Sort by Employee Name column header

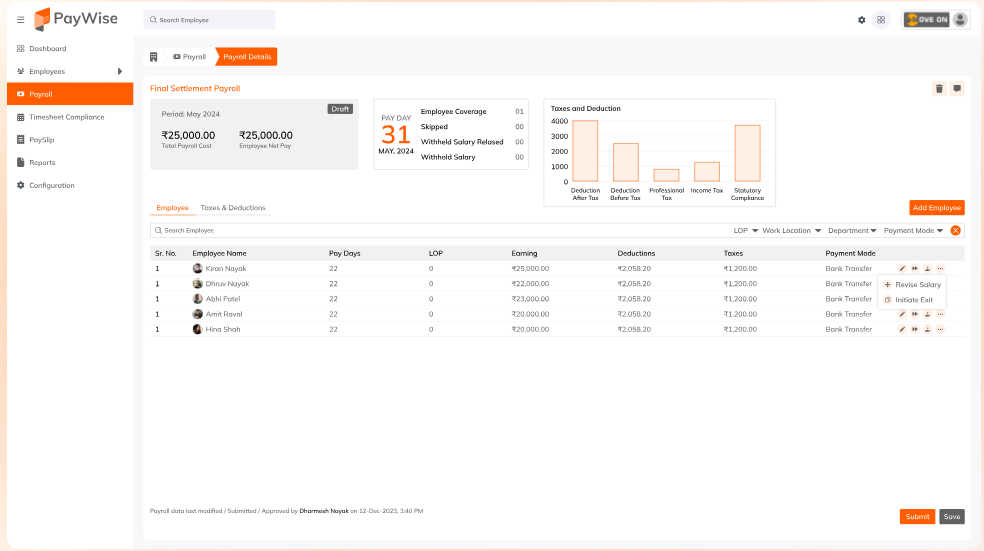click(x=219, y=254)
